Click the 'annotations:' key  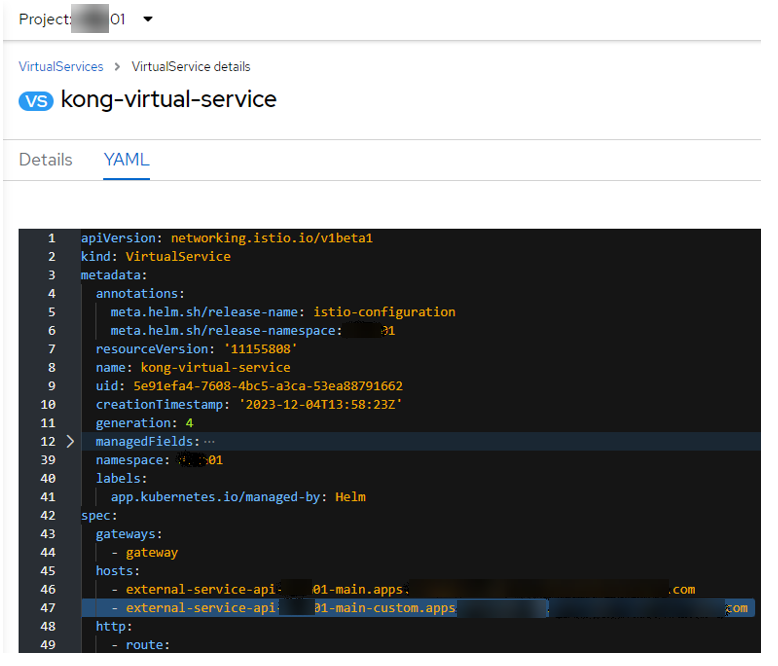pyautogui.click(x=140, y=294)
